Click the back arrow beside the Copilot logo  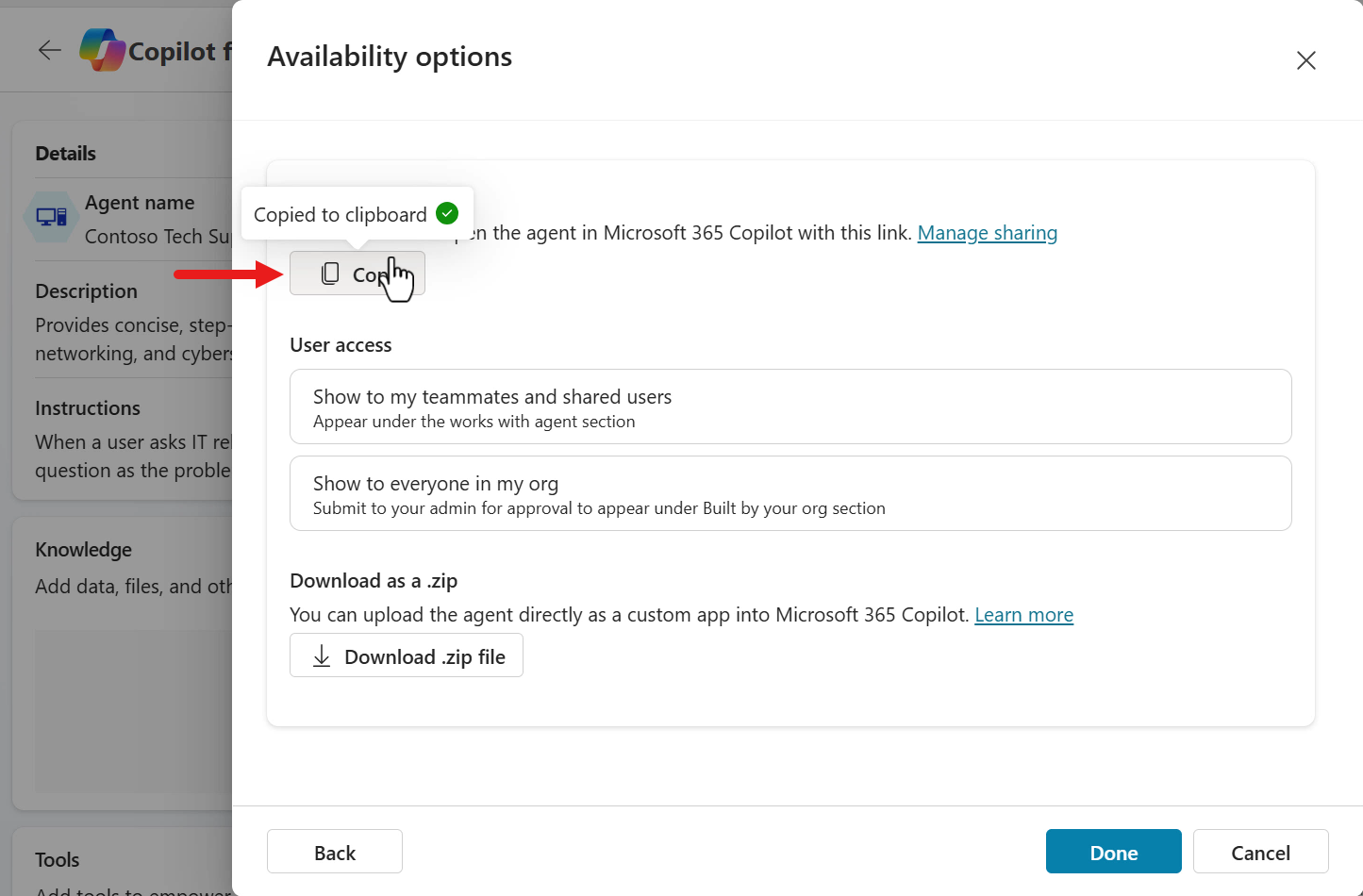tap(49, 50)
